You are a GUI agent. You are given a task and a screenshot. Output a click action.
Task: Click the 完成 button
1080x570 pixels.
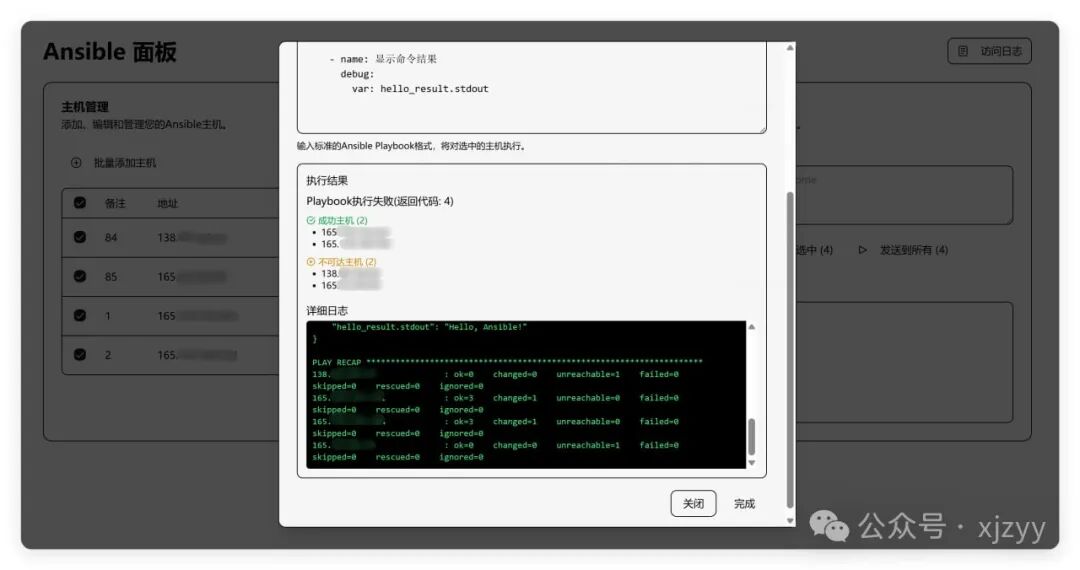tap(744, 503)
